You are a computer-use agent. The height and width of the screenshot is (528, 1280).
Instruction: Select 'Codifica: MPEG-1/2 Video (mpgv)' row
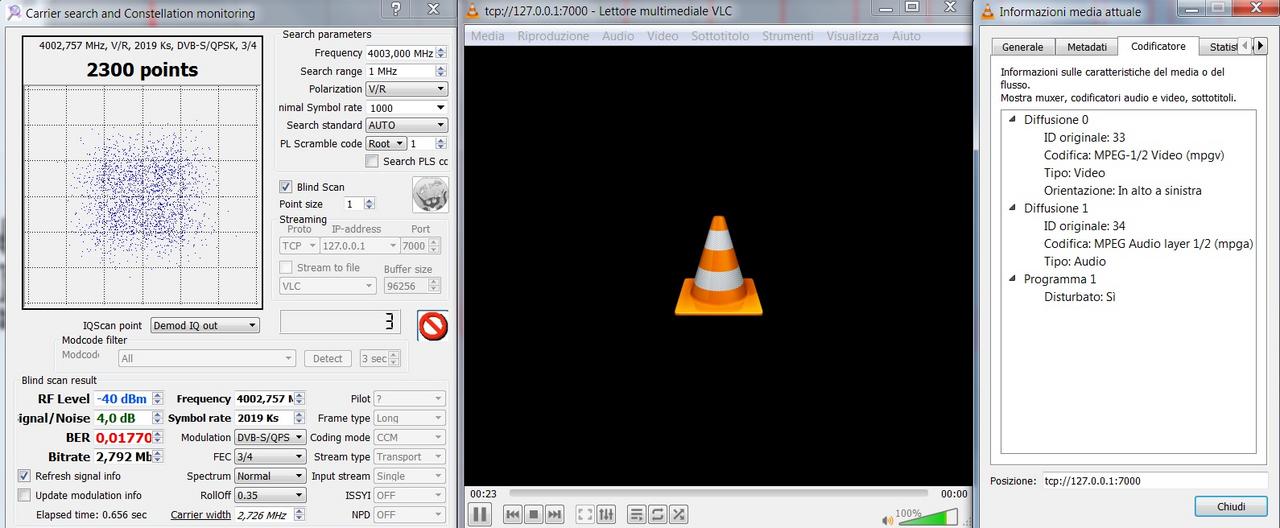[x=1134, y=155]
